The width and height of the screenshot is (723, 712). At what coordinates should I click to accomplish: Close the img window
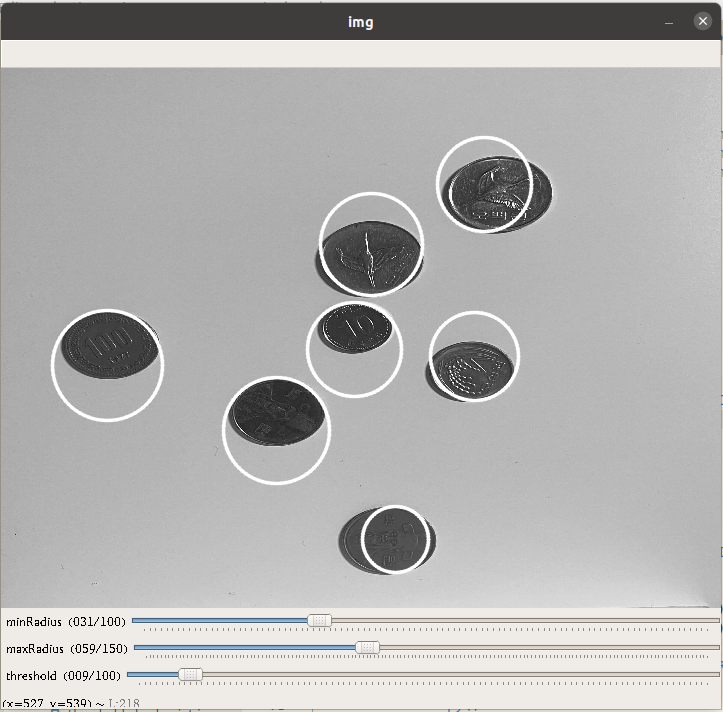click(x=703, y=21)
